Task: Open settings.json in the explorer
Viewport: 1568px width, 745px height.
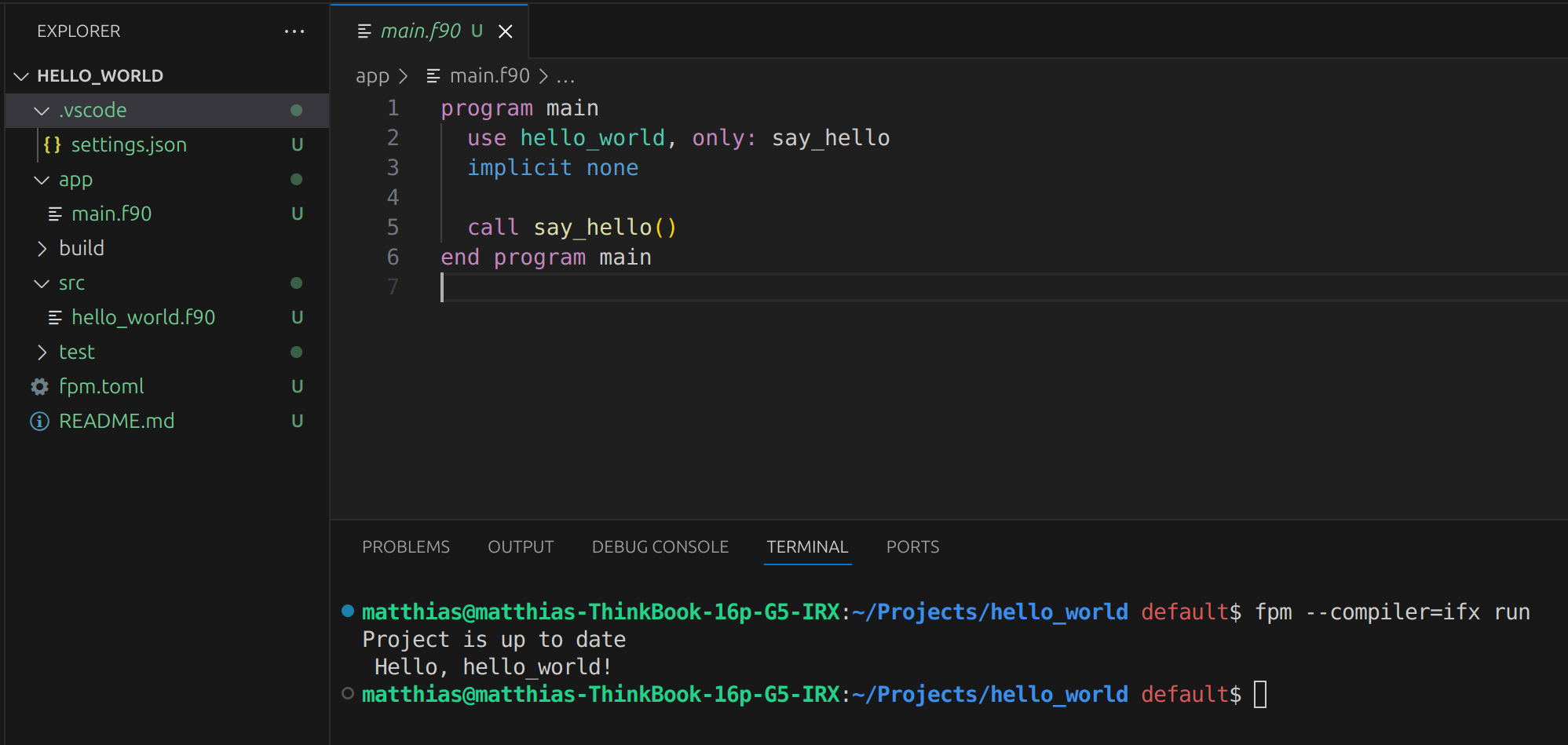Action: click(129, 145)
